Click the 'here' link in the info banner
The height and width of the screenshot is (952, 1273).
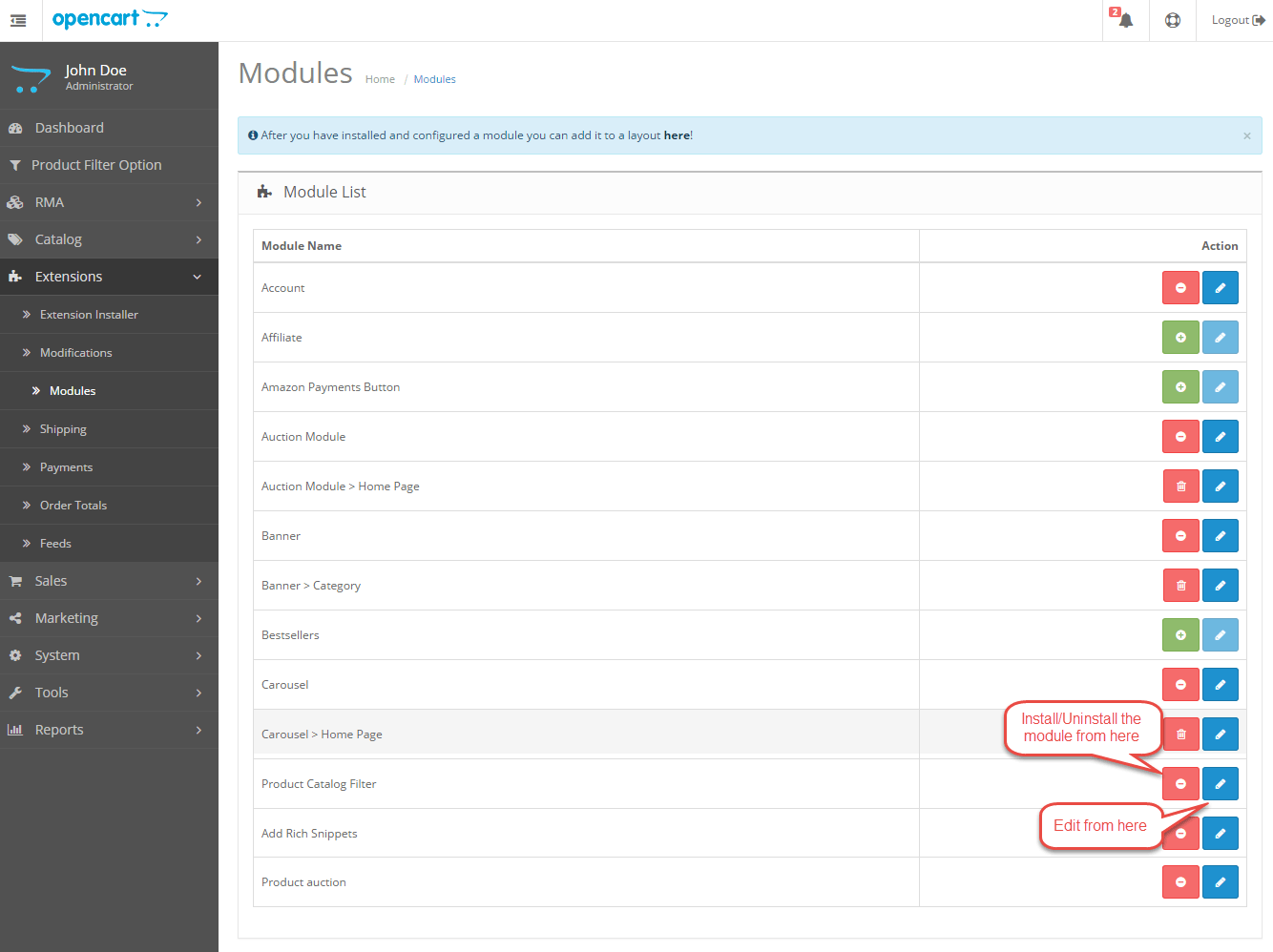pyautogui.click(x=677, y=135)
